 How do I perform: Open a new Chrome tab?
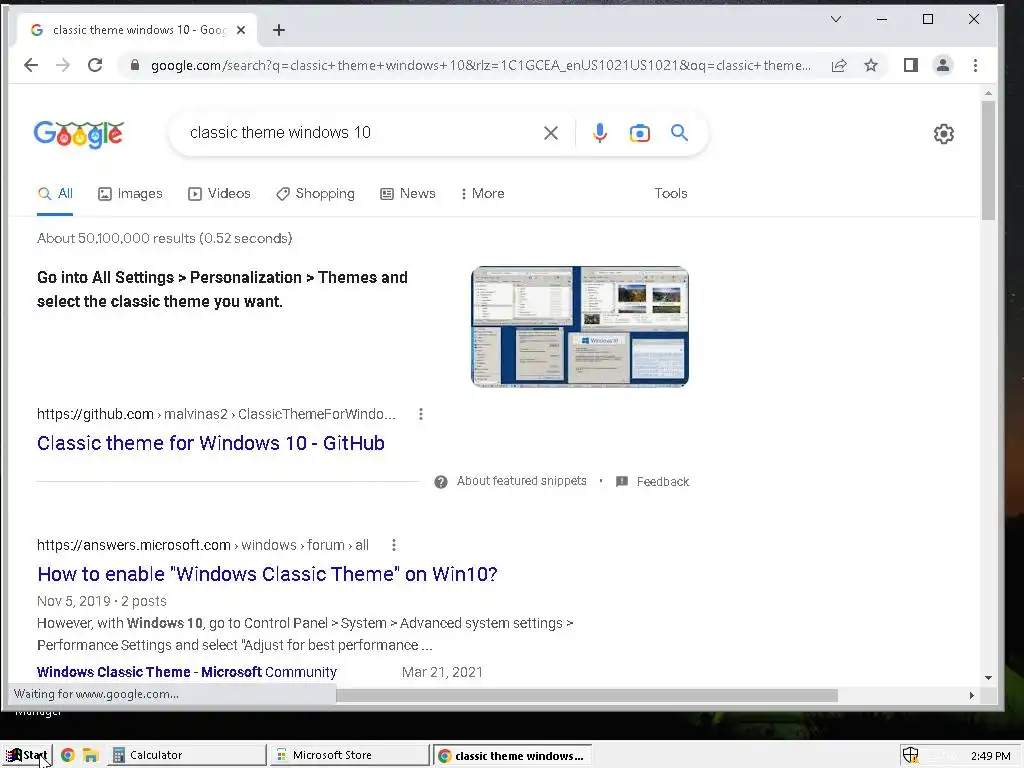[279, 30]
